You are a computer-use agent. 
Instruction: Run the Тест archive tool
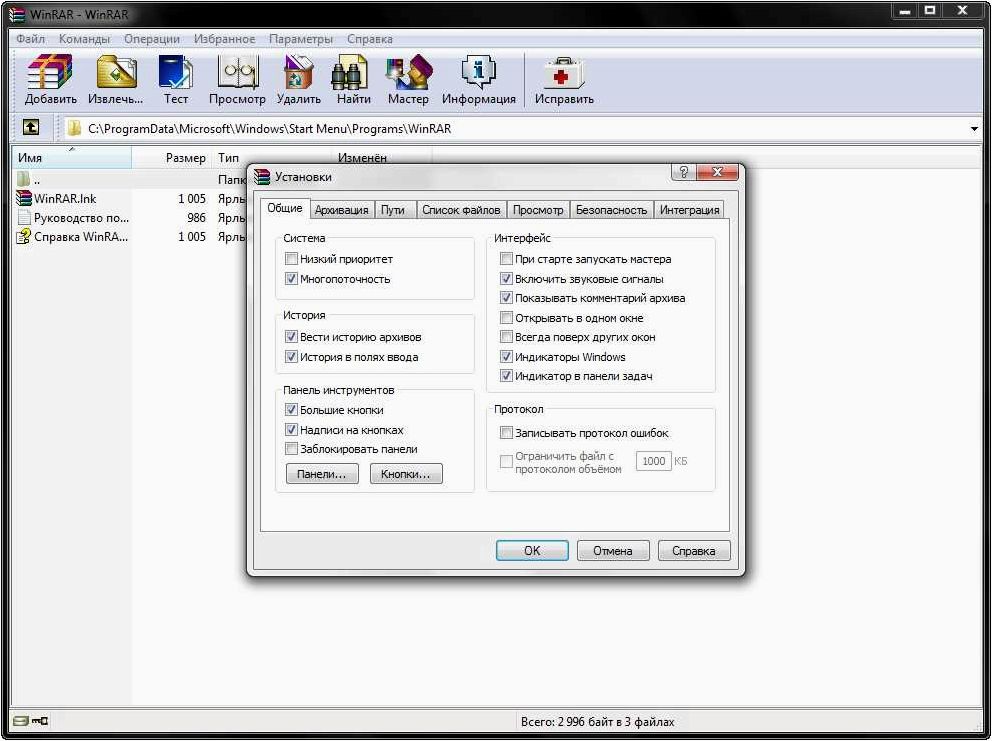click(x=175, y=72)
